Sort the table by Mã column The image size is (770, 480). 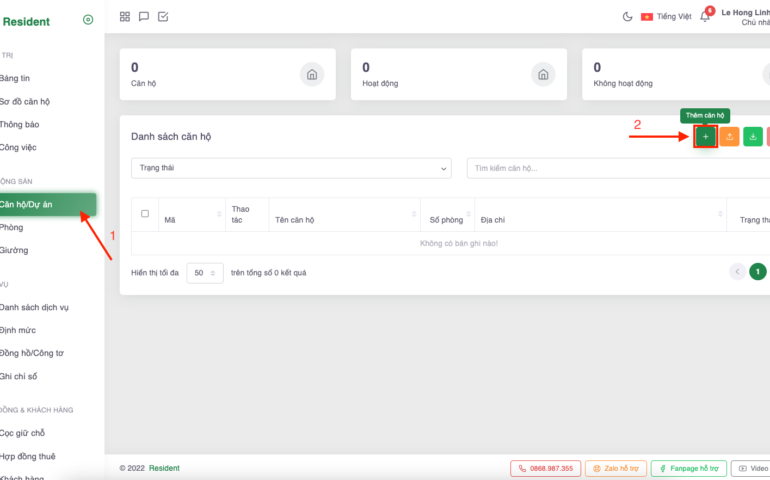tap(219, 214)
